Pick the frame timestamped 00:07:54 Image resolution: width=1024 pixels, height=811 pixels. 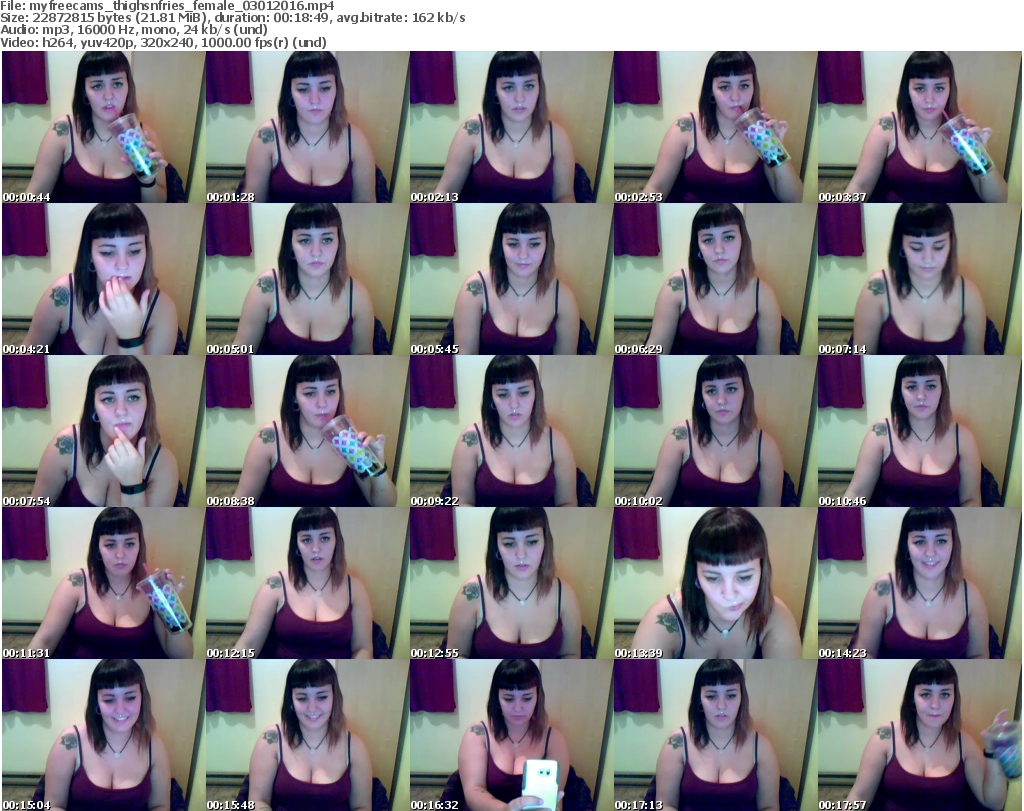(x=103, y=431)
